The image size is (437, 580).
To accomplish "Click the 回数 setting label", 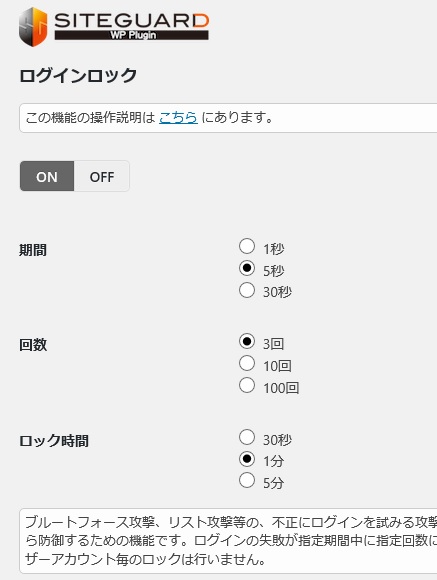I will point(33,345).
